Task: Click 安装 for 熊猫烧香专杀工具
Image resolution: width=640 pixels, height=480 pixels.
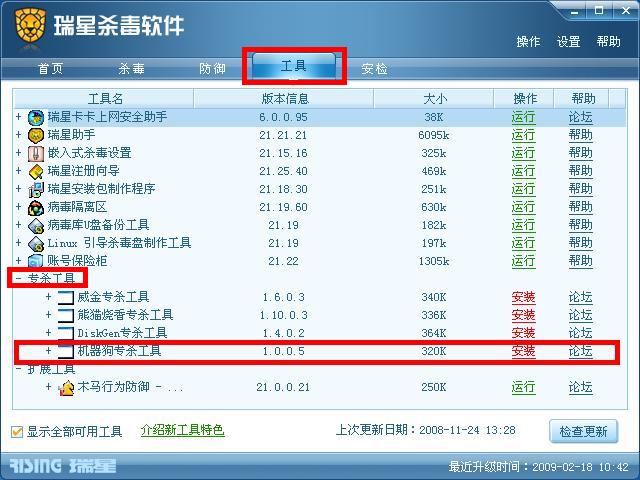Action: (523, 315)
